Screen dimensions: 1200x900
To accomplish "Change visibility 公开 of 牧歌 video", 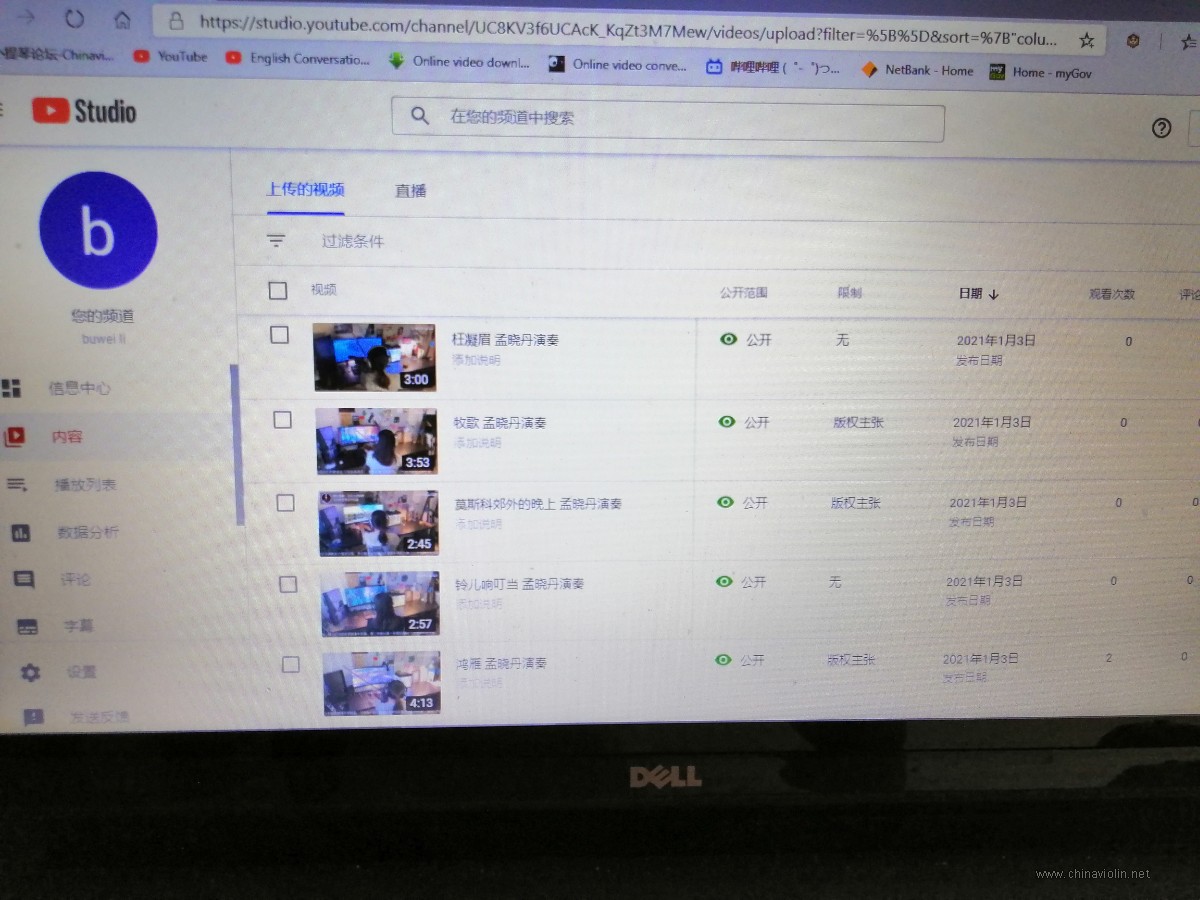I will coord(745,422).
